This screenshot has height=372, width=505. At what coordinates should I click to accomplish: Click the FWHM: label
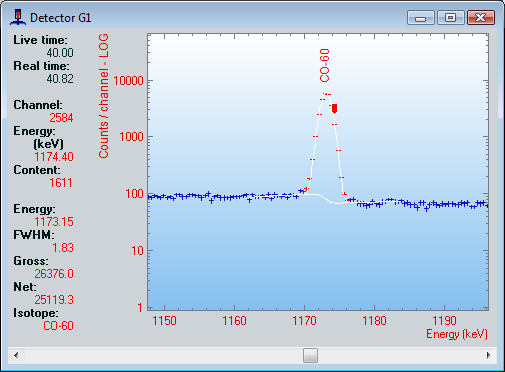click(x=34, y=235)
